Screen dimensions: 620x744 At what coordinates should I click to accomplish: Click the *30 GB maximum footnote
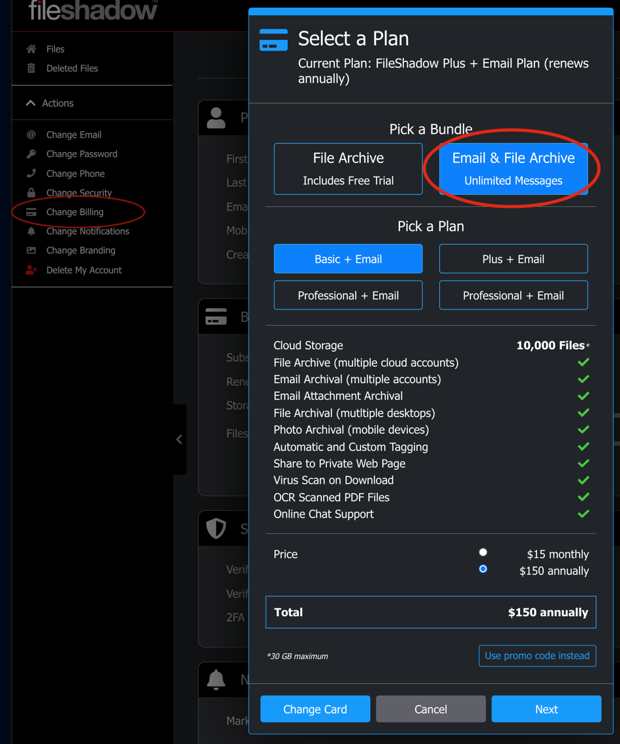tap(297, 656)
